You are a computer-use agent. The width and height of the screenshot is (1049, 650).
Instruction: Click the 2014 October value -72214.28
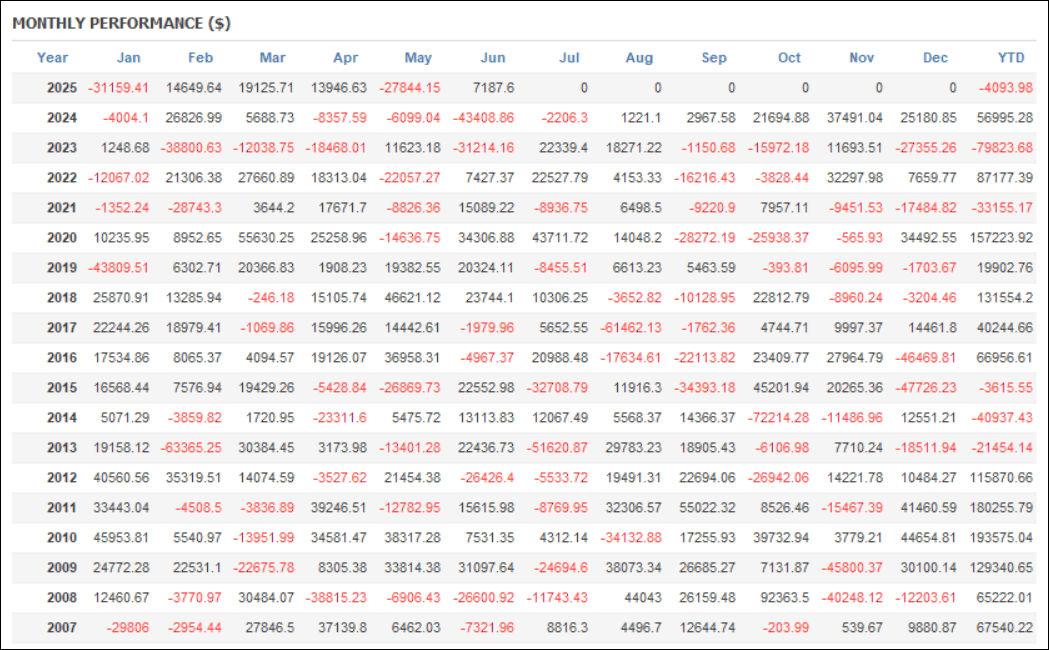click(778, 418)
